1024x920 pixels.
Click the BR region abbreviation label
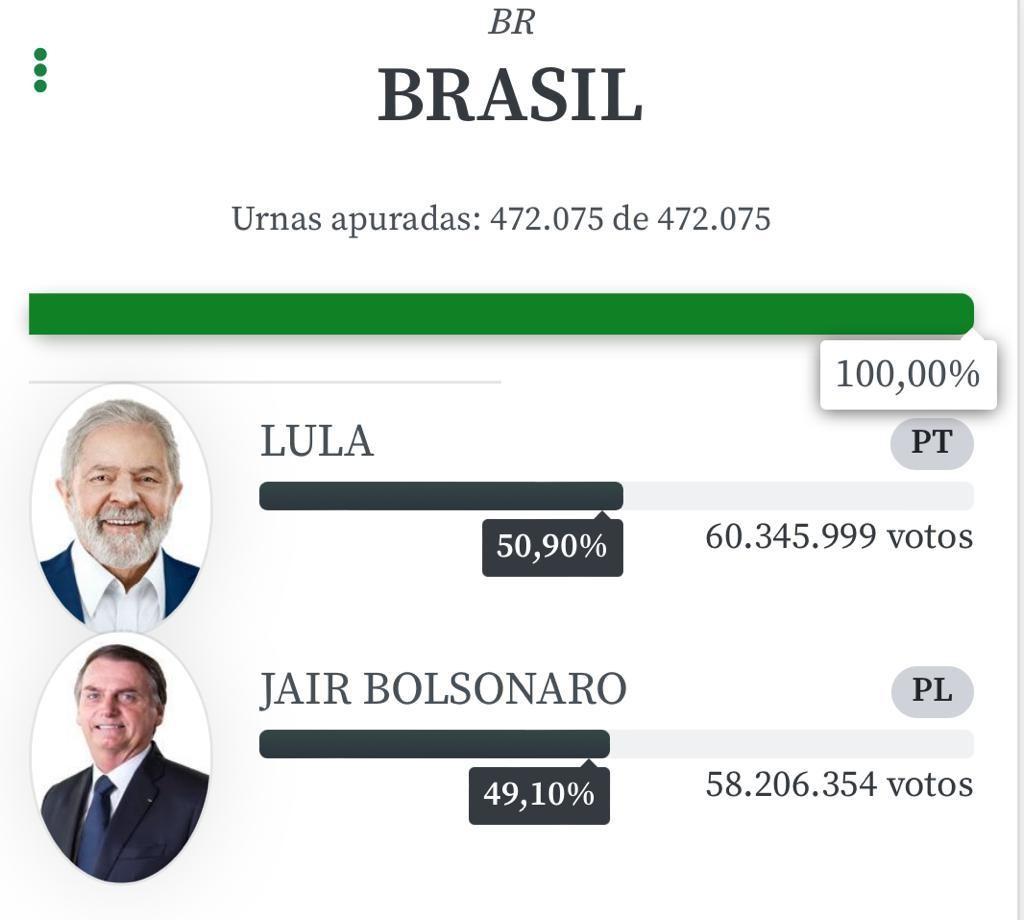tap(511, 22)
